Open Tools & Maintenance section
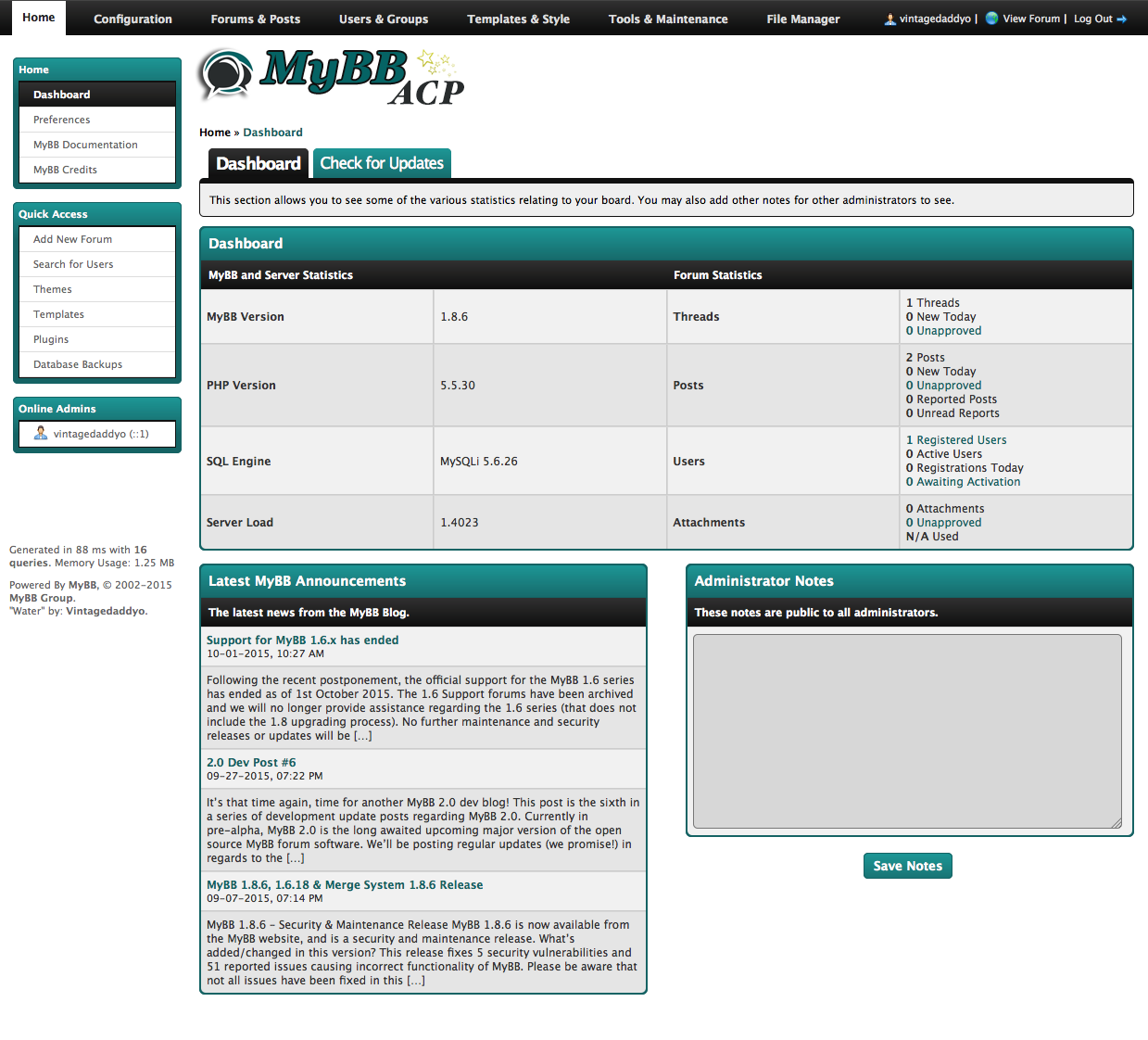1148x1040 pixels. coord(668,19)
